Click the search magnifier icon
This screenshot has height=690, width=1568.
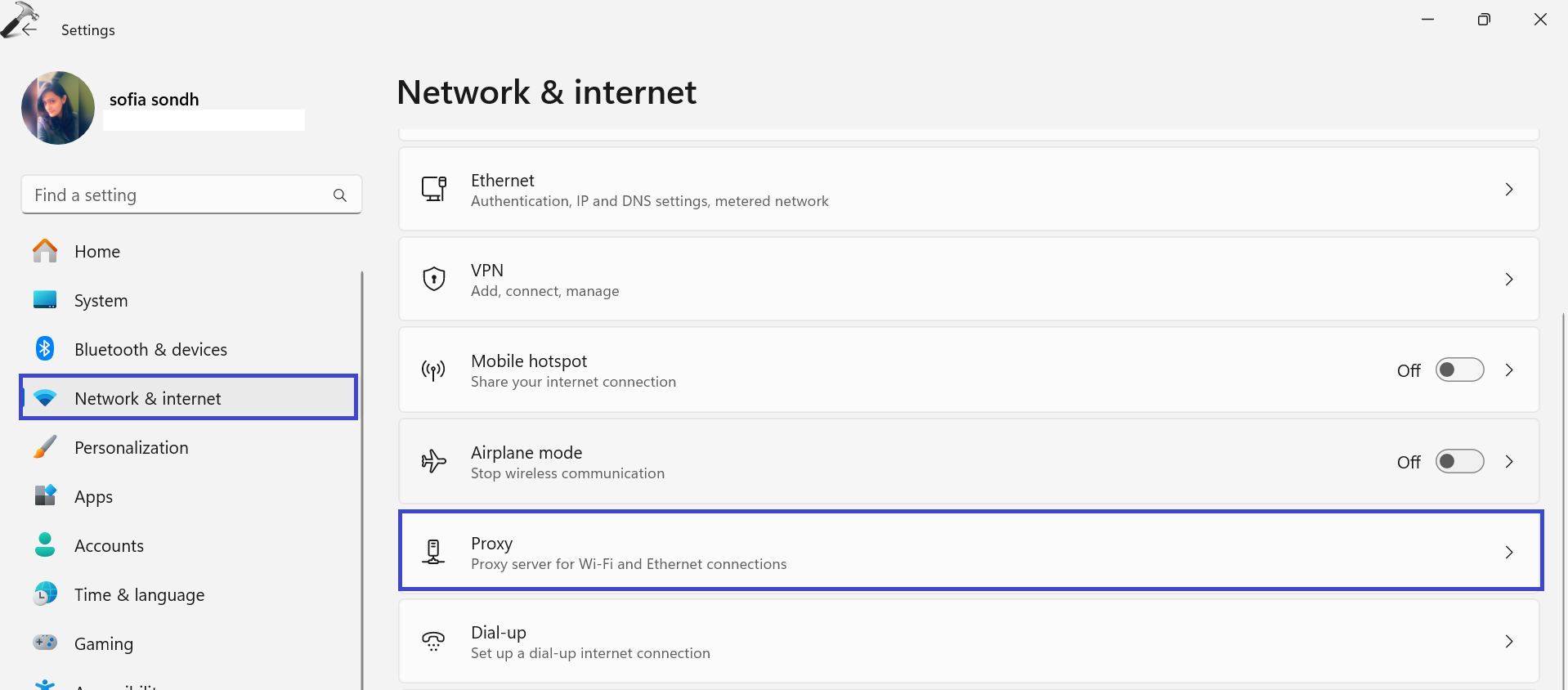pos(340,195)
